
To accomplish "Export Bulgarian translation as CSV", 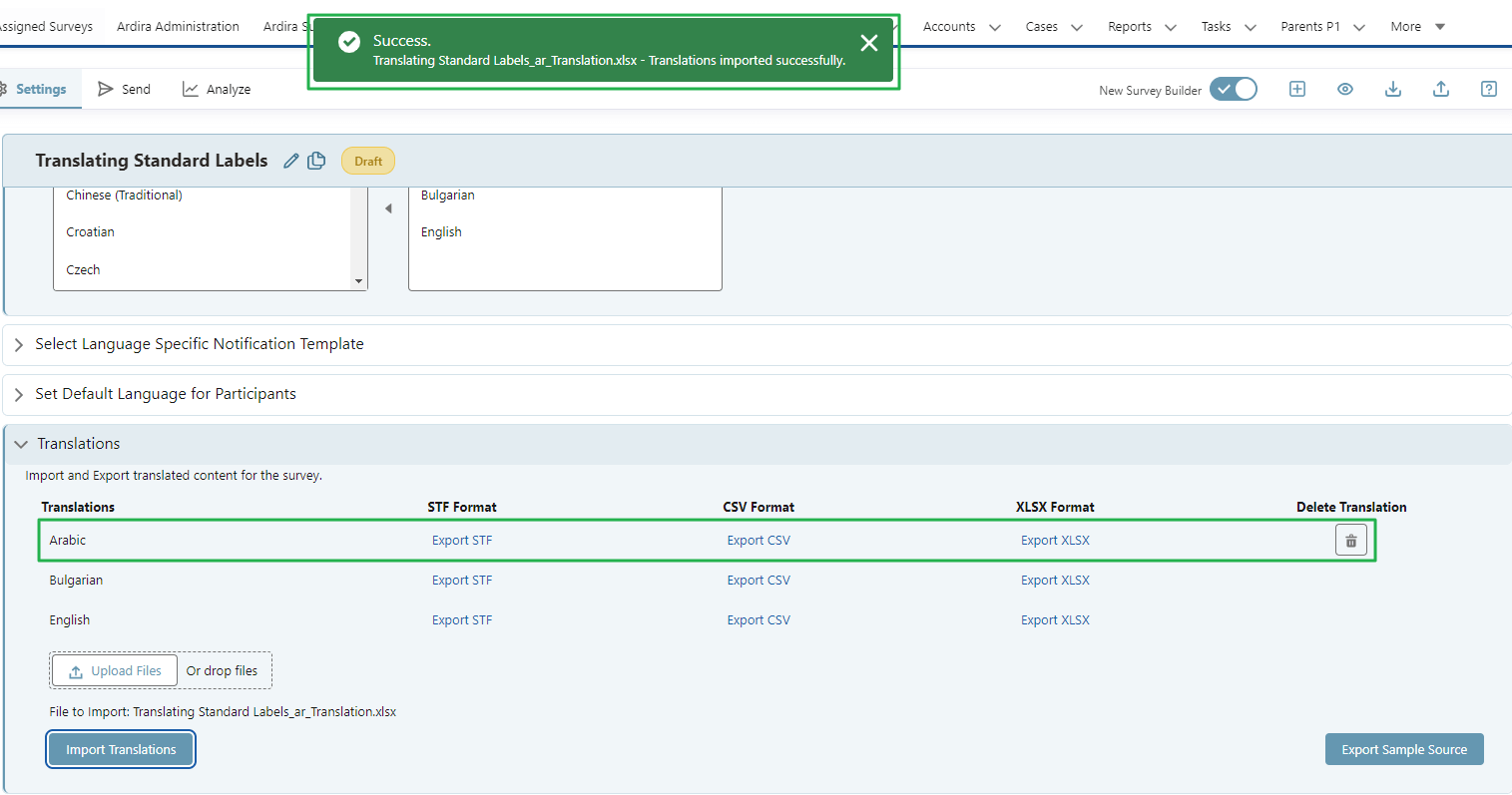I will pyautogui.click(x=758, y=580).
